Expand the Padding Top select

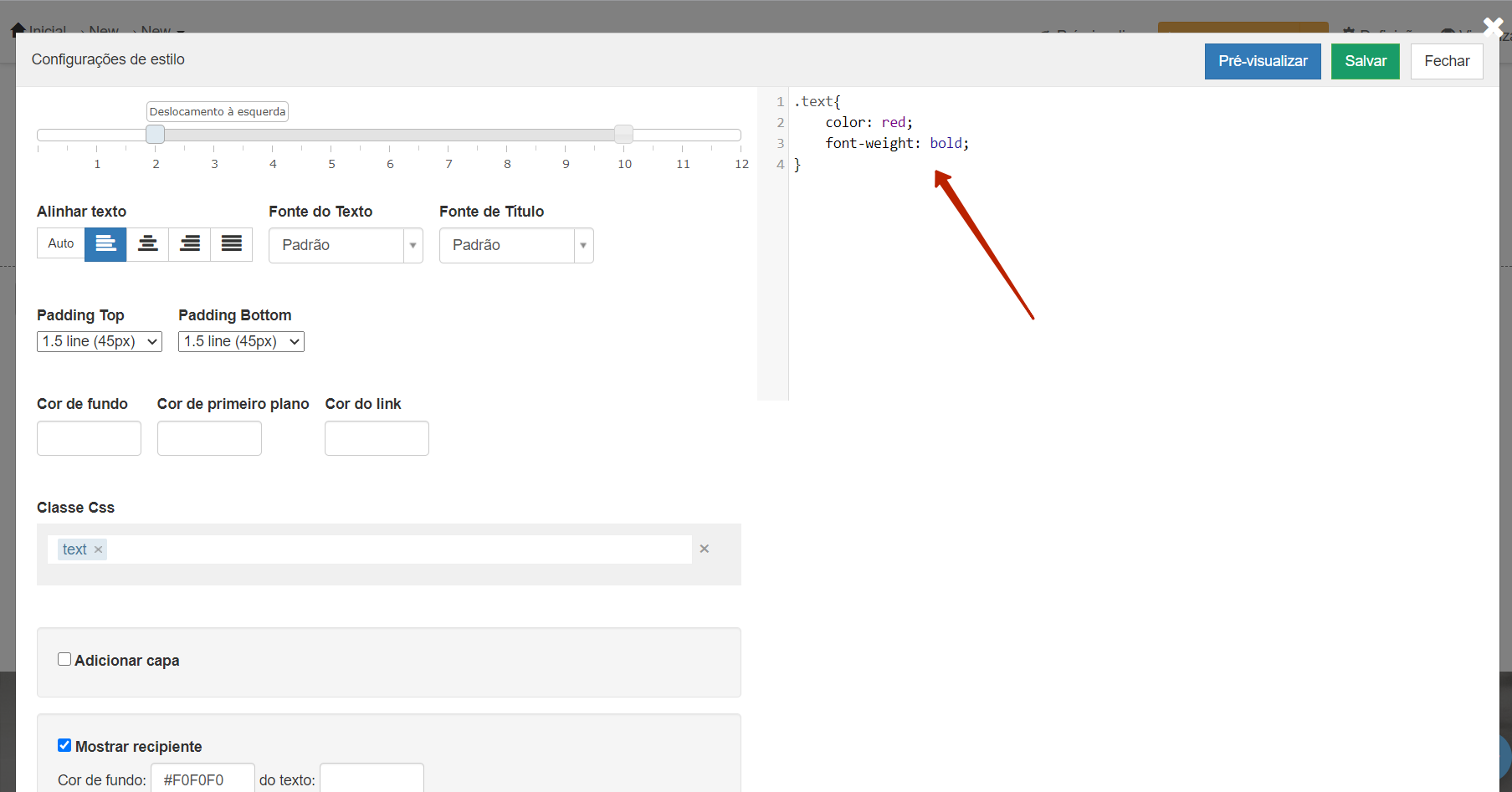pyautogui.click(x=99, y=341)
